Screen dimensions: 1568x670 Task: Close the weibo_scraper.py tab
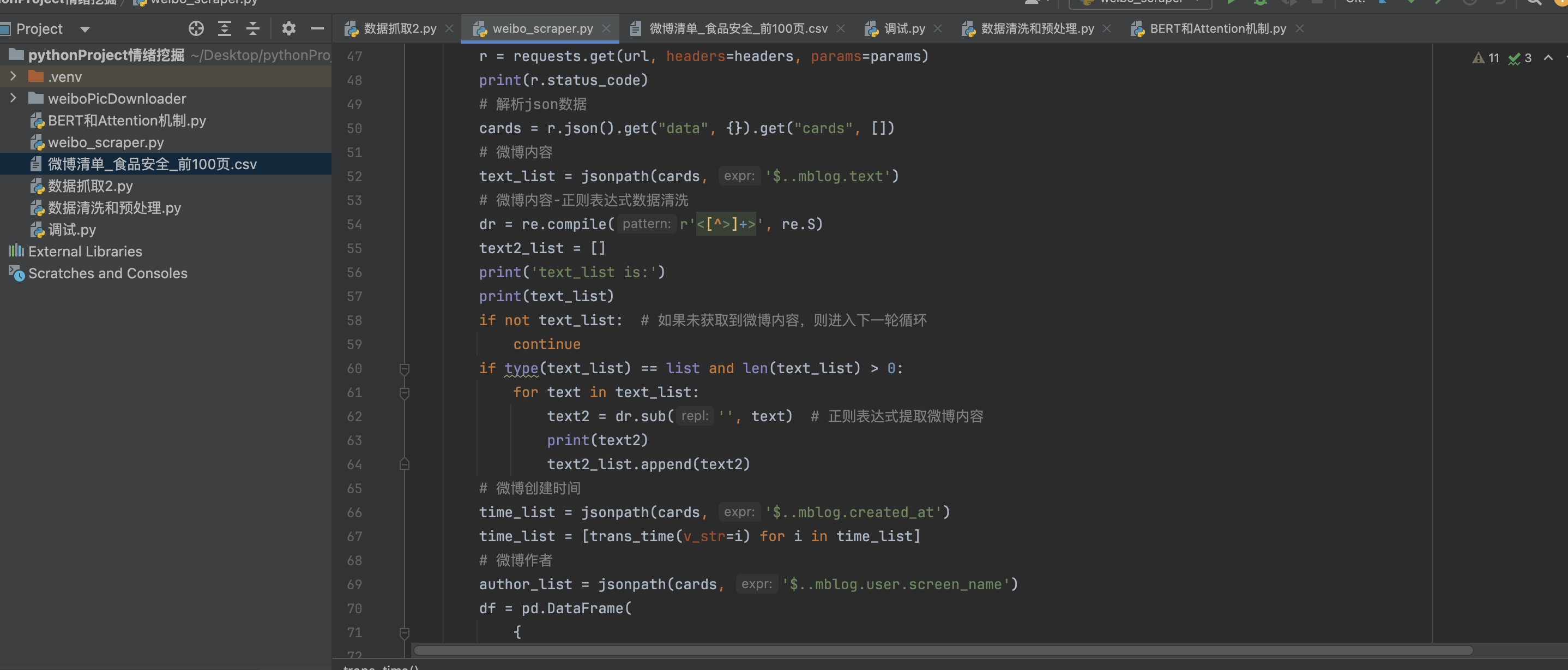point(606,28)
